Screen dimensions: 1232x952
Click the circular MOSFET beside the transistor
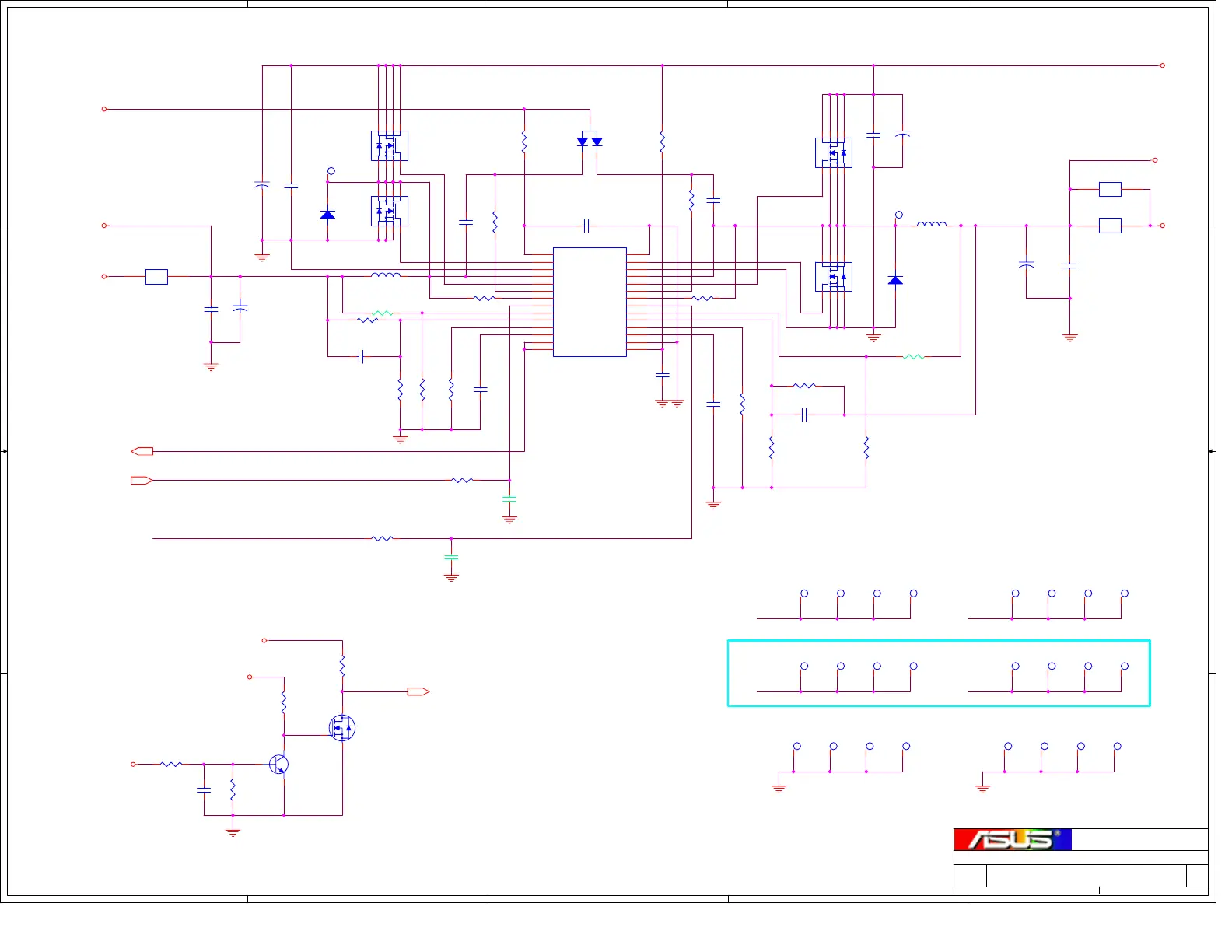[342, 728]
